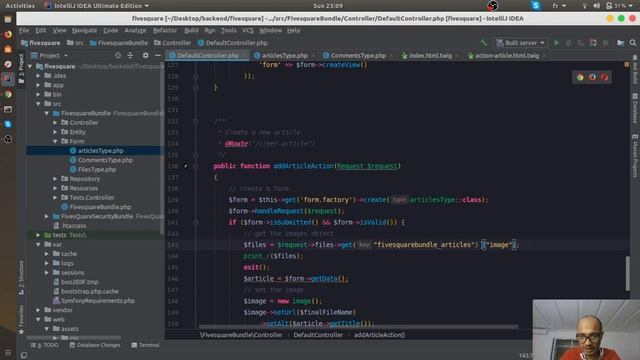
Task: Toggle the Database side panel
Action: 635,108
